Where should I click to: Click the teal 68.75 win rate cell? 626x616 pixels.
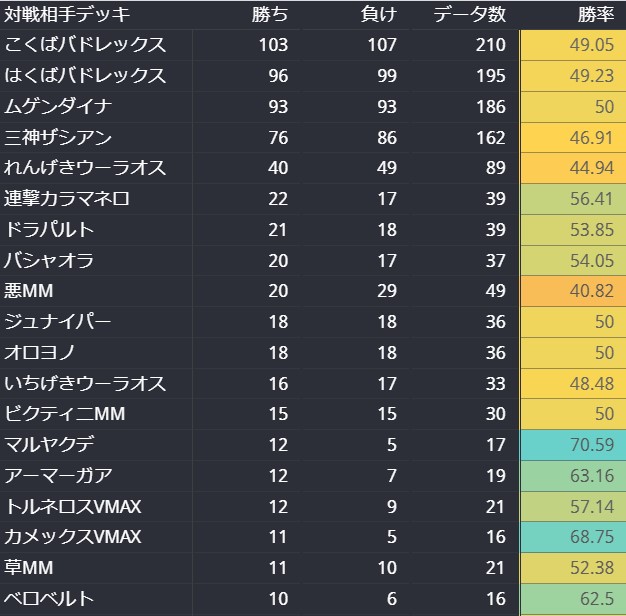click(x=572, y=537)
